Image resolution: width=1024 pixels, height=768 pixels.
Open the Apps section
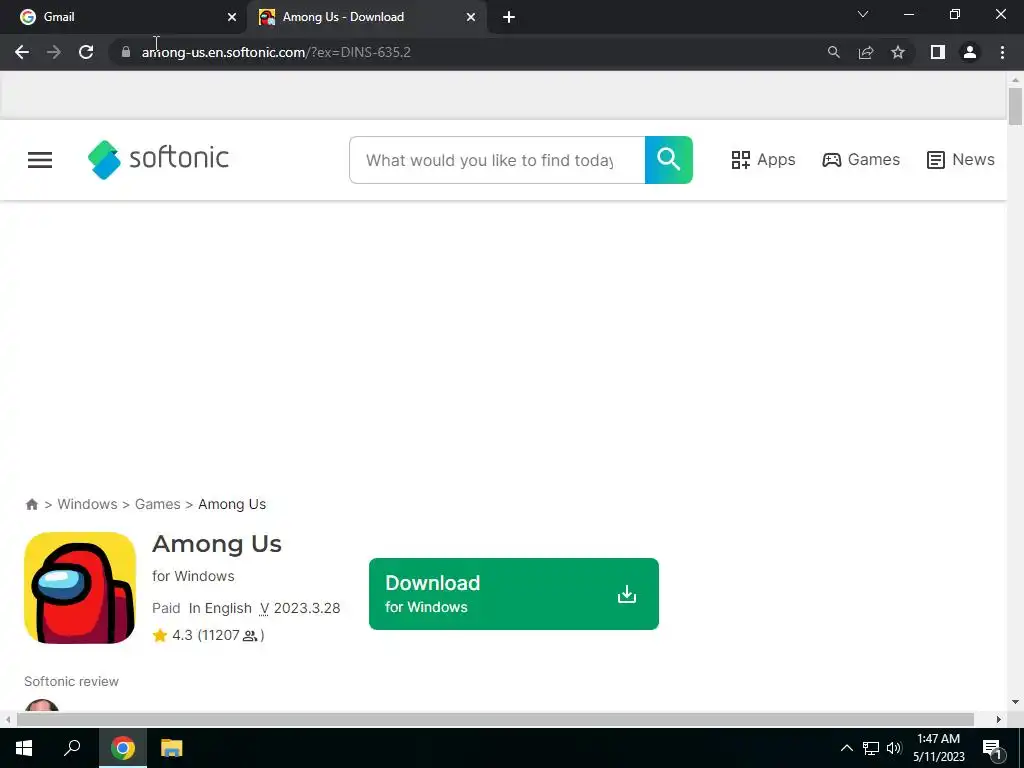tap(763, 160)
